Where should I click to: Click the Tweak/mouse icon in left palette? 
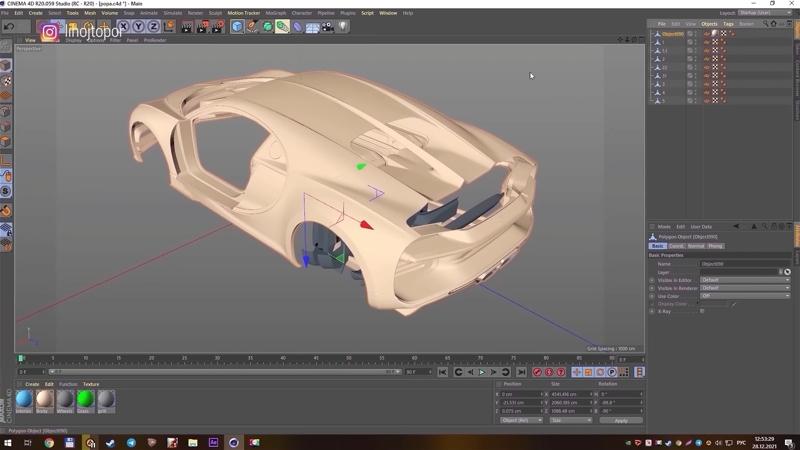6,176
